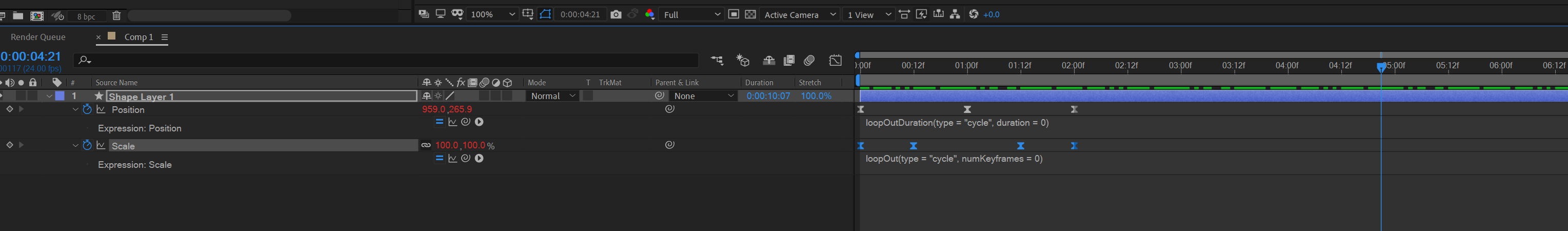Disable the Position expression
This screenshot has height=231, width=1568.
[439, 122]
